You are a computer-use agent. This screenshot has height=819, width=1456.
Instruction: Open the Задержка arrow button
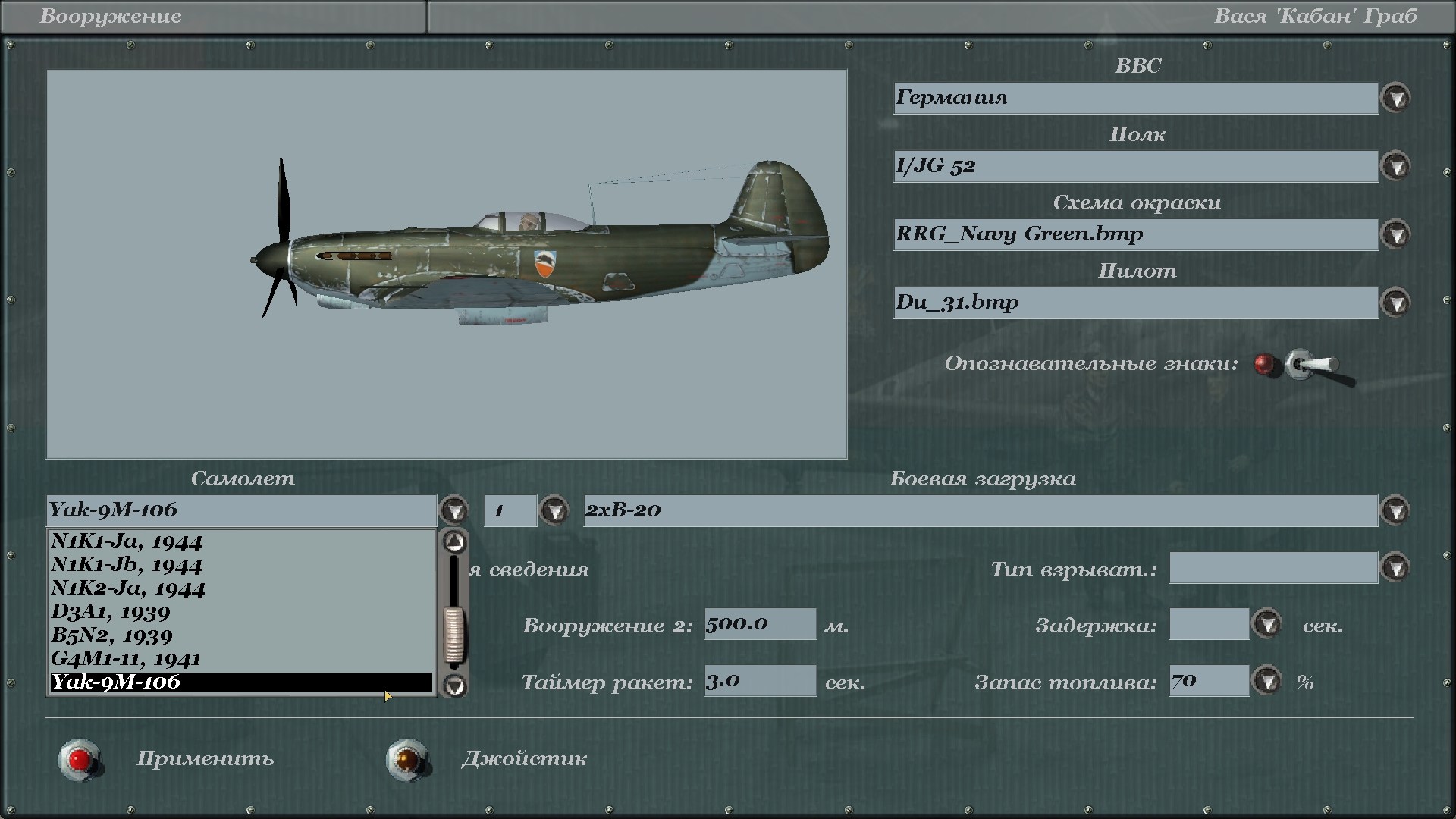[x=1266, y=624]
